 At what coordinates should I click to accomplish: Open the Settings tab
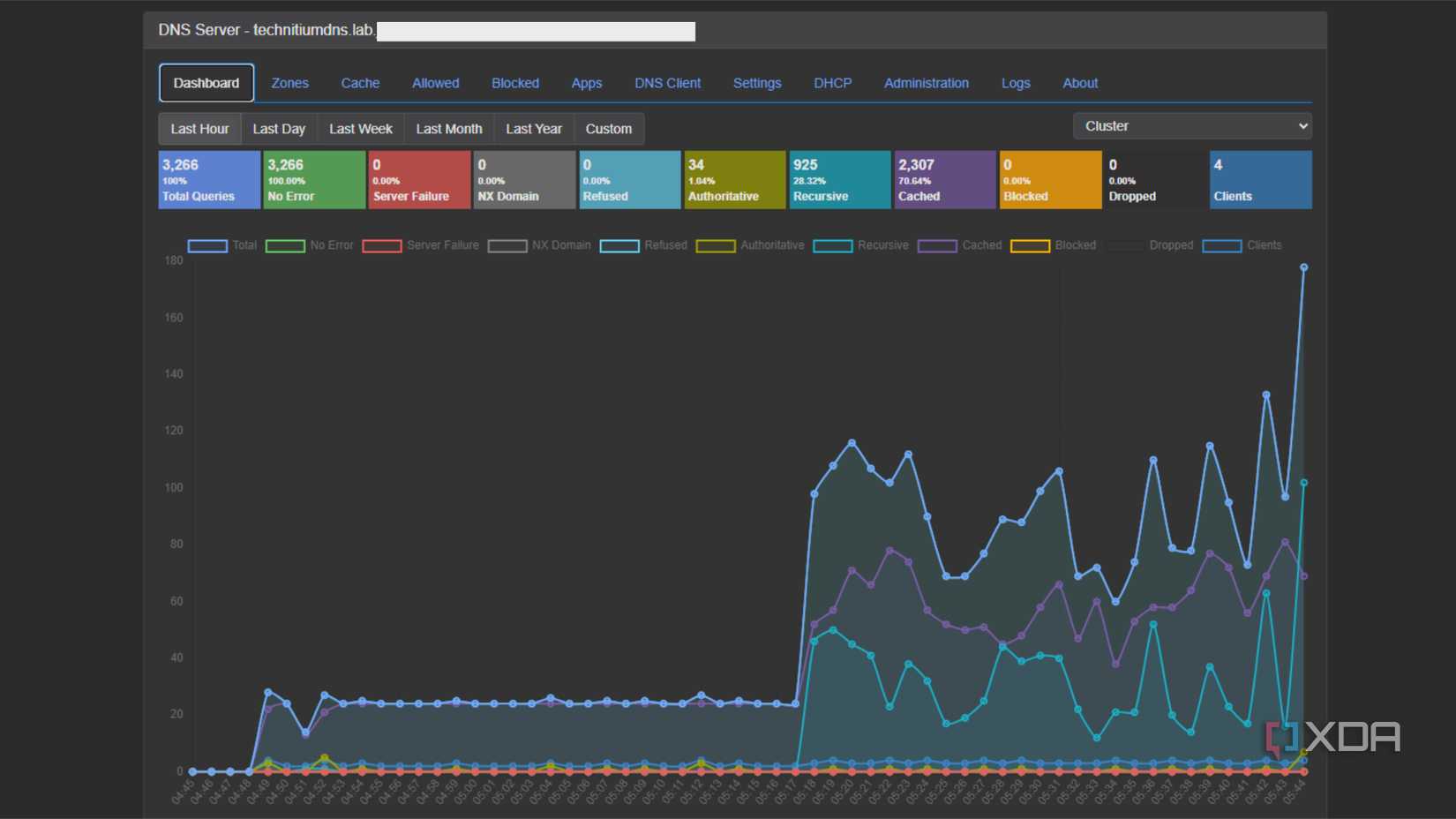coord(757,83)
